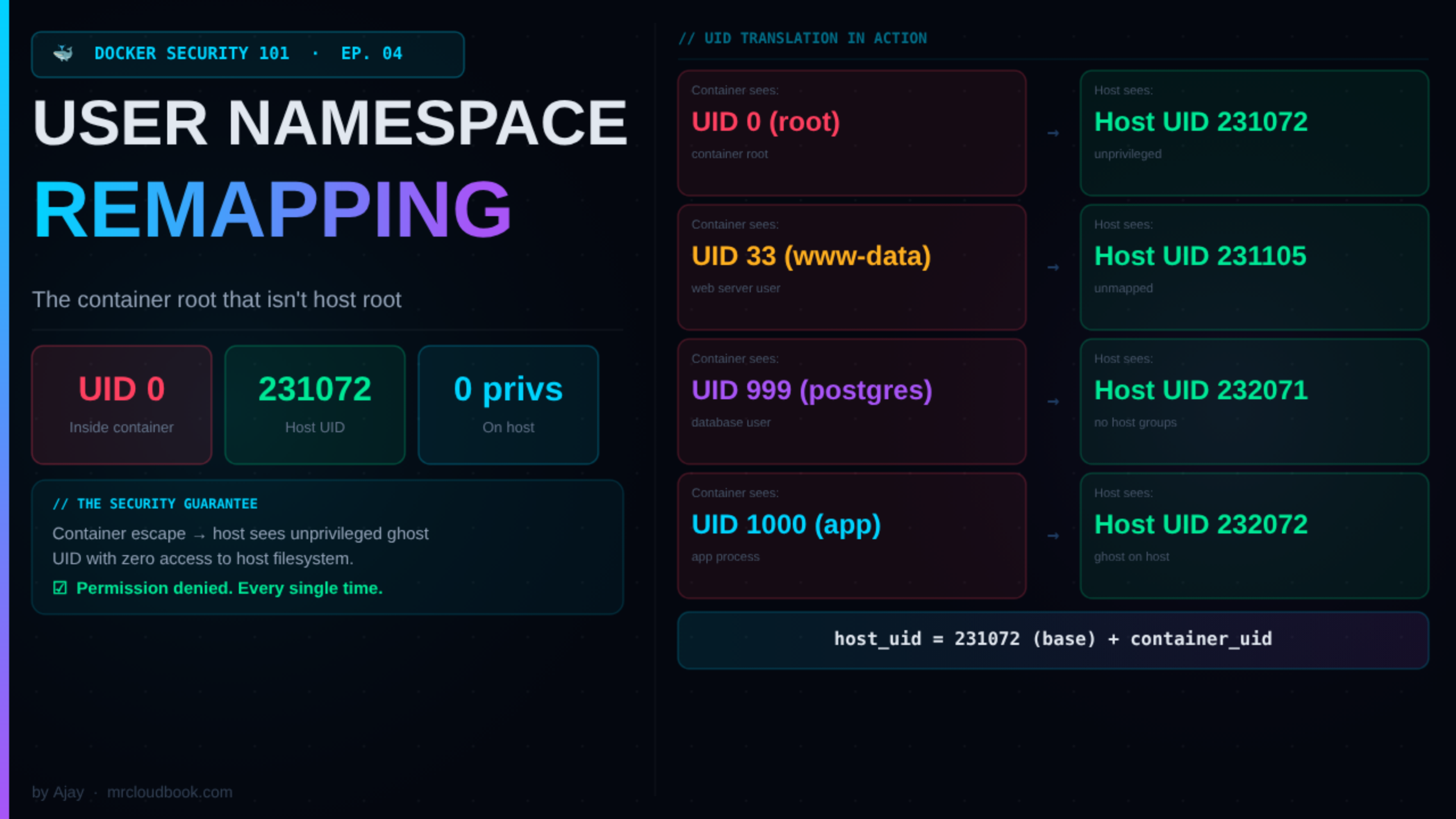Check the security guarantee checkmark box
1456x819 pixels.
pyautogui.click(x=59, y=588)
